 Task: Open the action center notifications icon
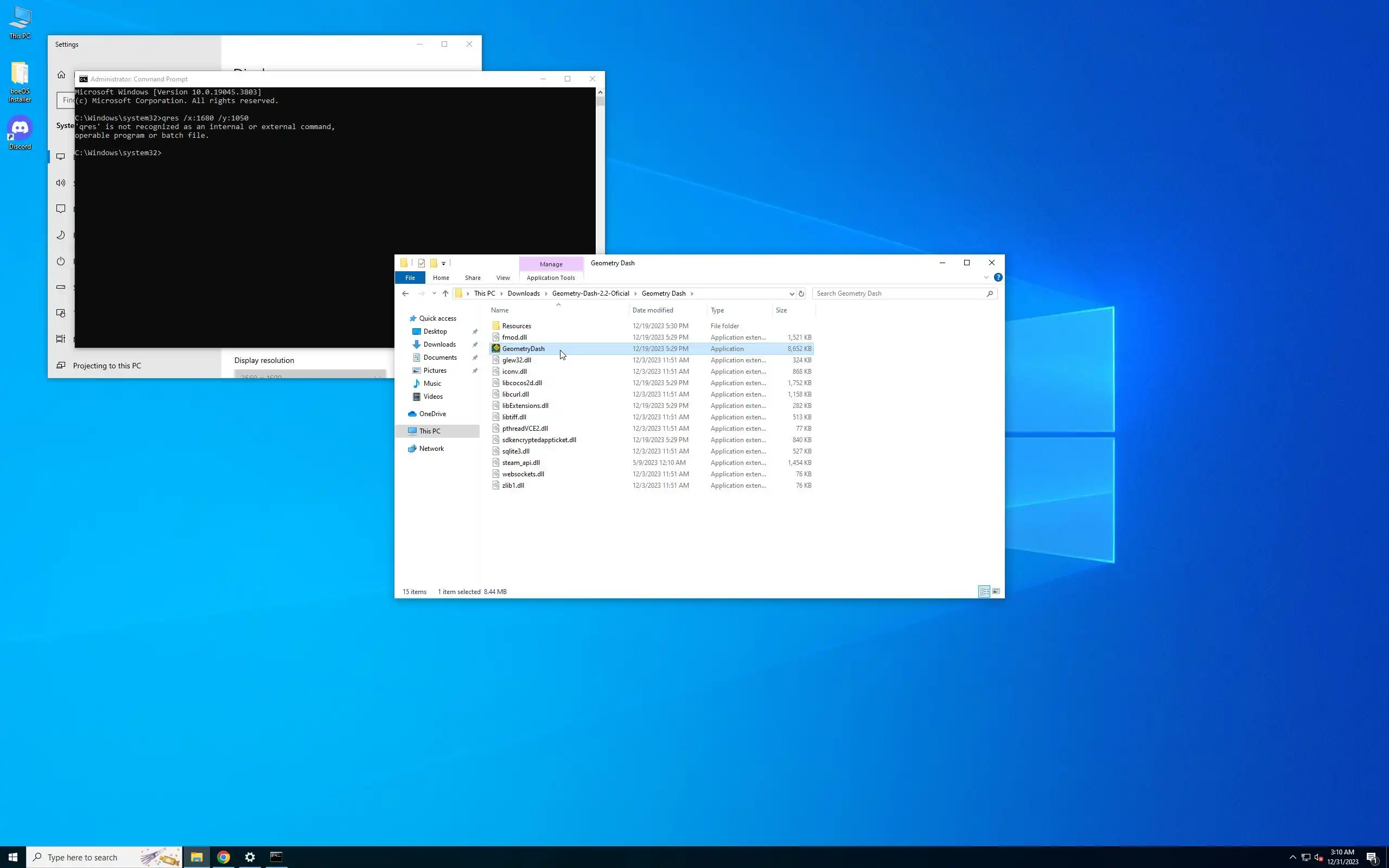1372,857
